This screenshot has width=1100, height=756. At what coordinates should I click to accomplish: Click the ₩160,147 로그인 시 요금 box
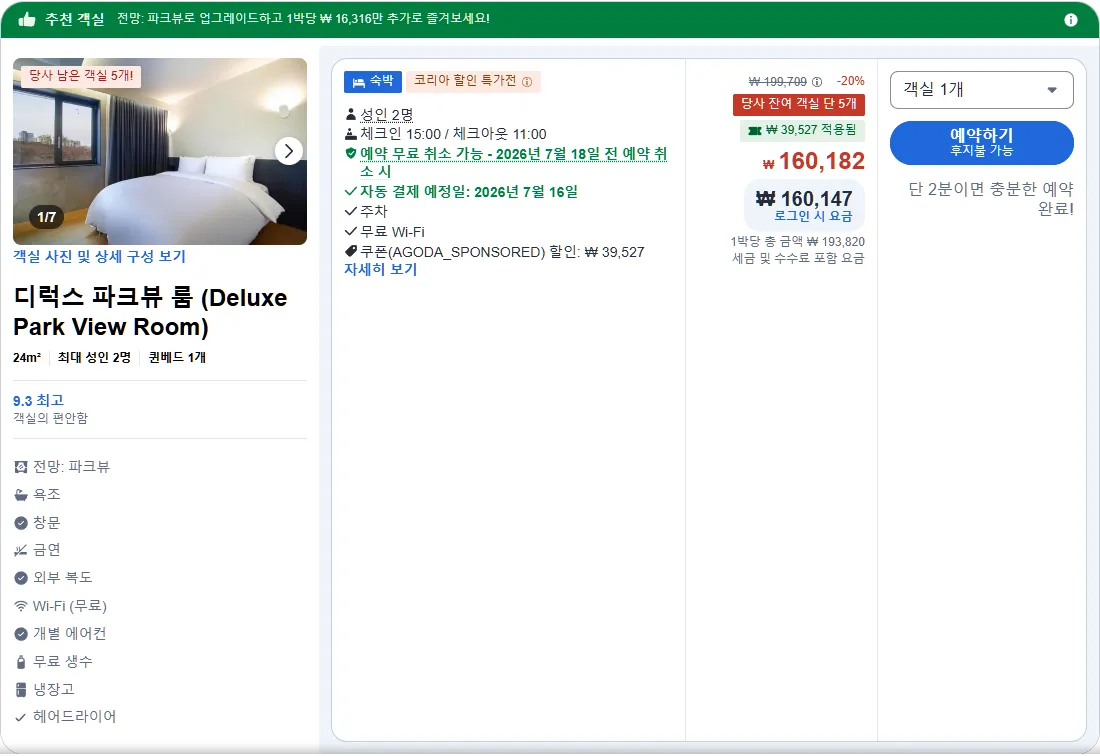(x=804, y=205)
